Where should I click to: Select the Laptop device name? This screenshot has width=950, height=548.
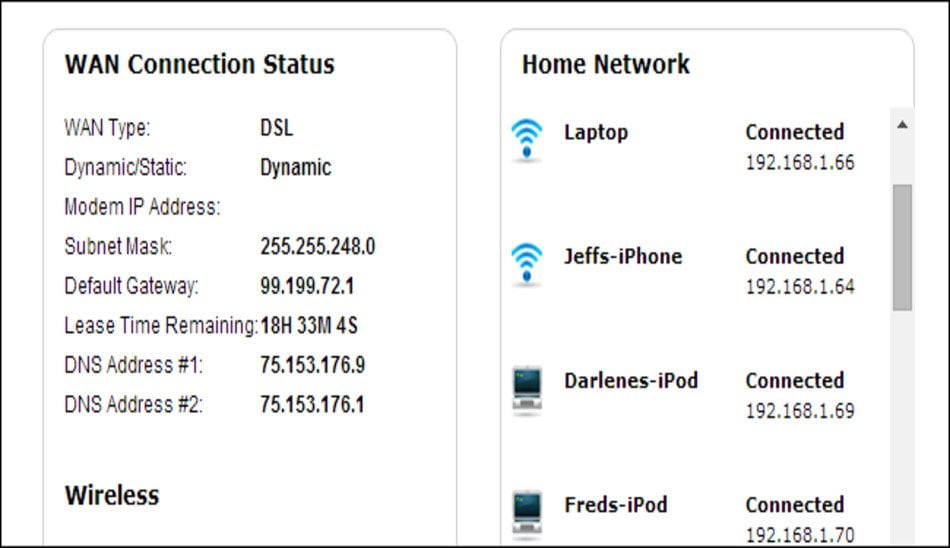coord(596,133)
